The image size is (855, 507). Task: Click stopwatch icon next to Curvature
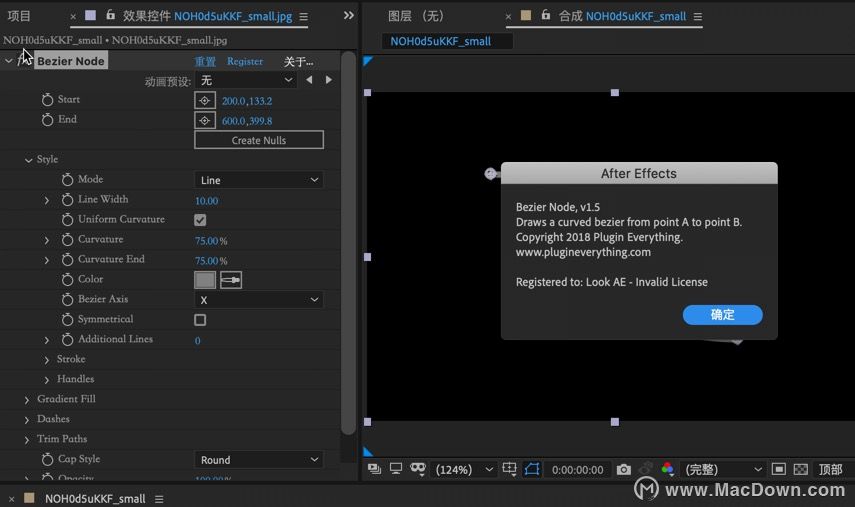click(x=67, y=240)
